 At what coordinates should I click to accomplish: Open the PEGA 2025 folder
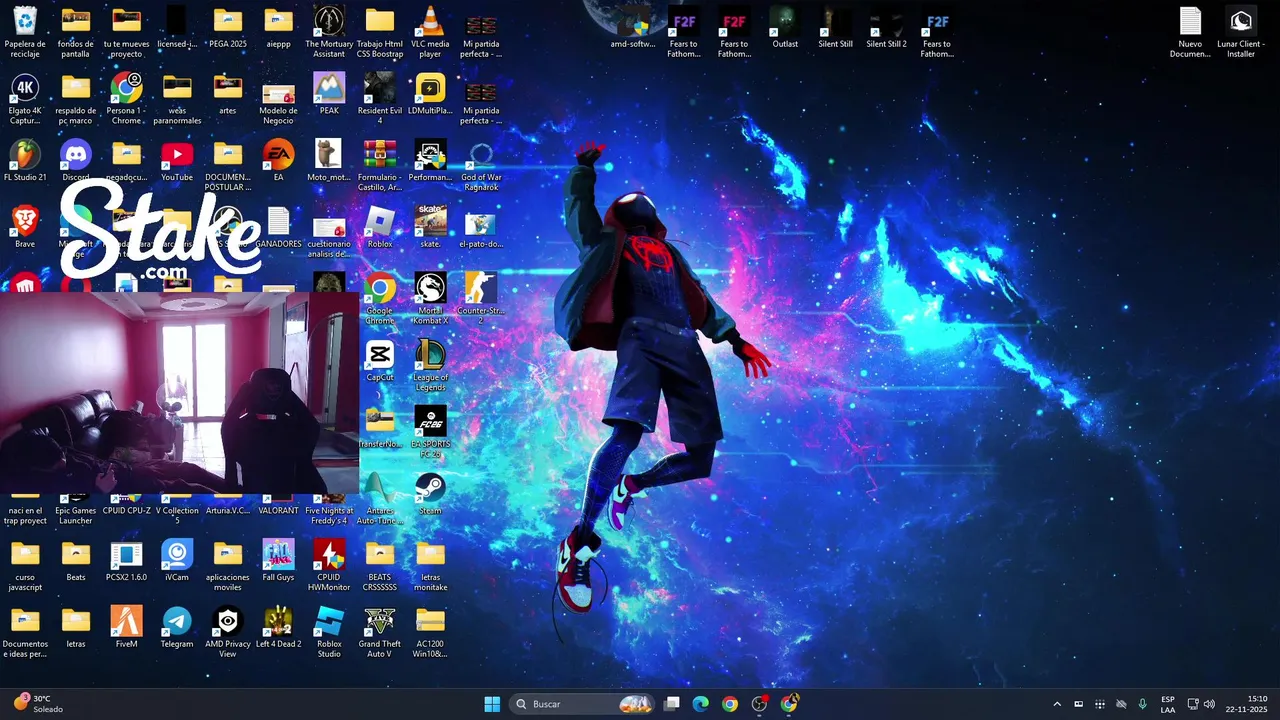(x=228, y=27)
